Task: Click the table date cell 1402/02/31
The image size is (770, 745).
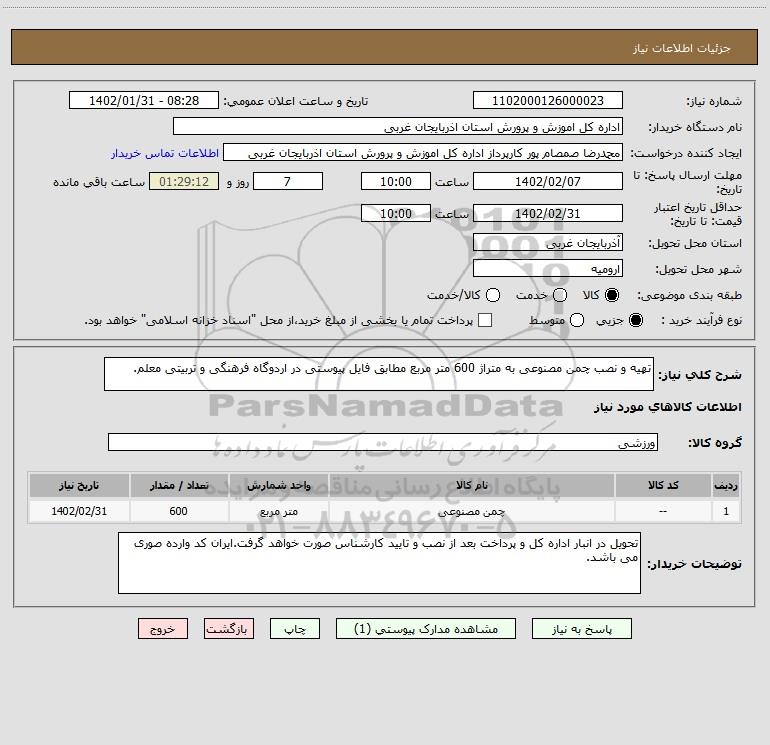Action: coord(79,511)
